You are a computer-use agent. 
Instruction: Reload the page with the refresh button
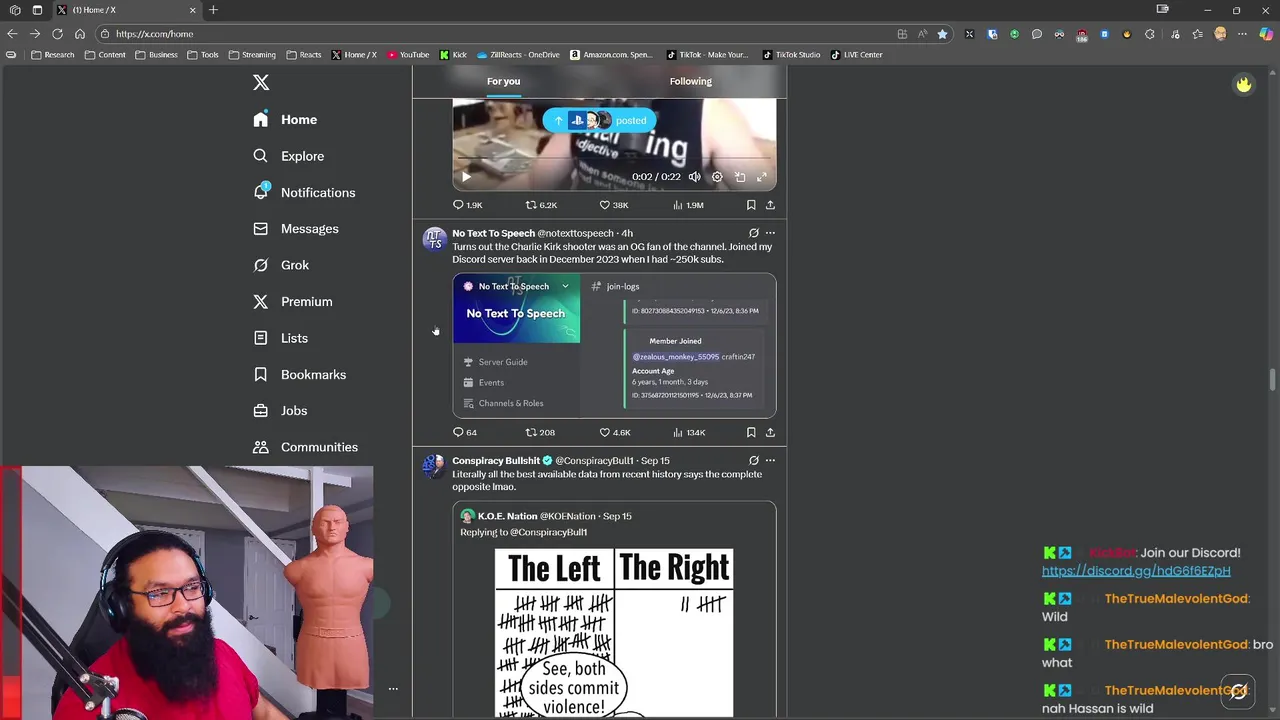point(57,34)
